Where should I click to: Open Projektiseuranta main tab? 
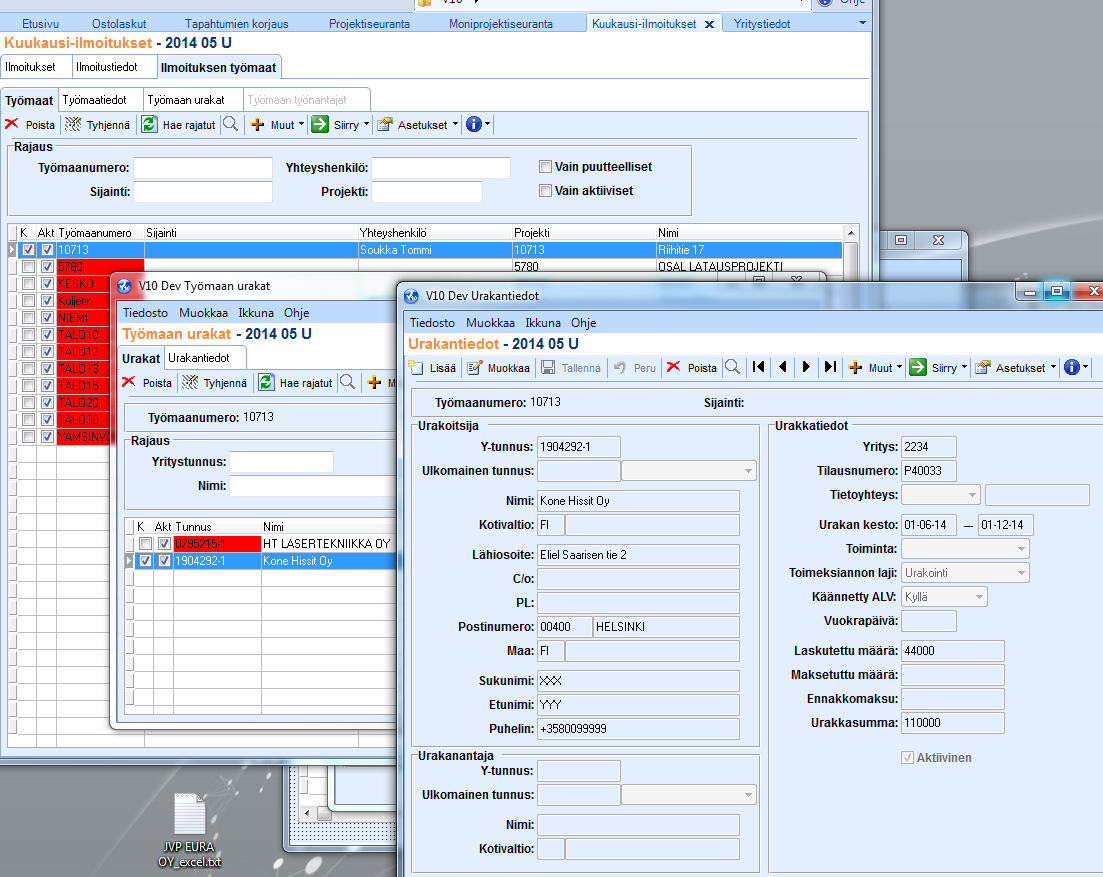coord(369,23)
